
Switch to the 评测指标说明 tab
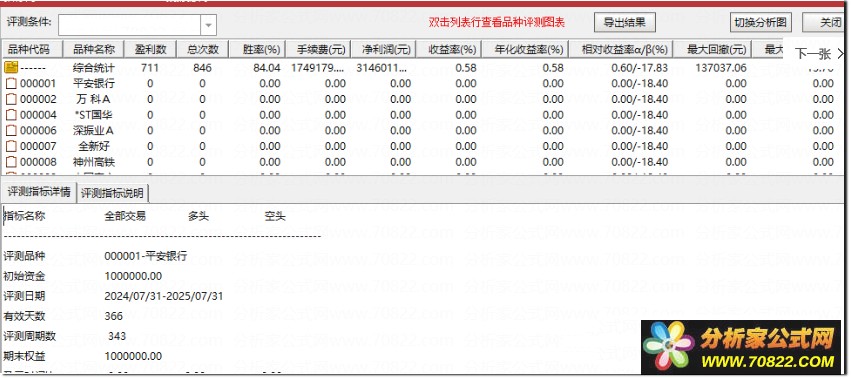tap(112, 193)
